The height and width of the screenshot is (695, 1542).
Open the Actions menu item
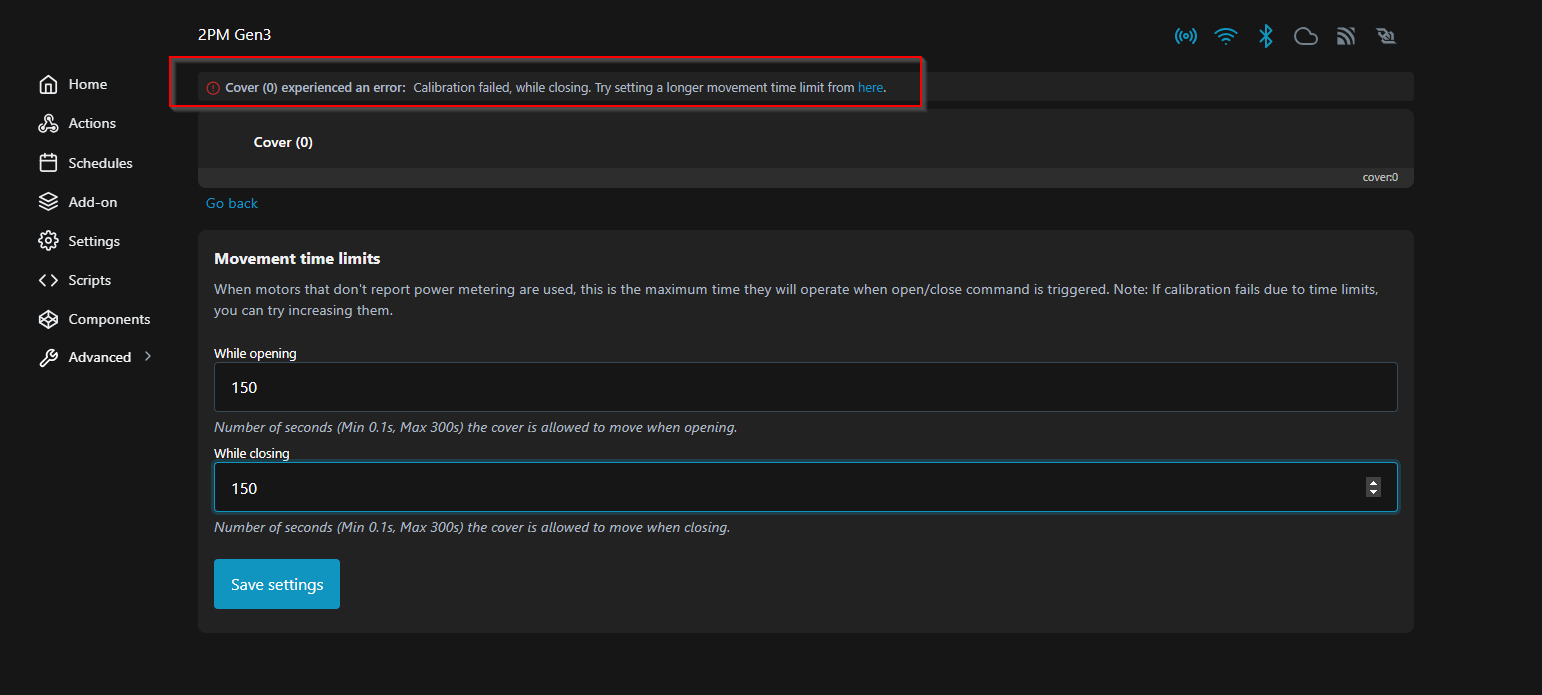[91, 123]
